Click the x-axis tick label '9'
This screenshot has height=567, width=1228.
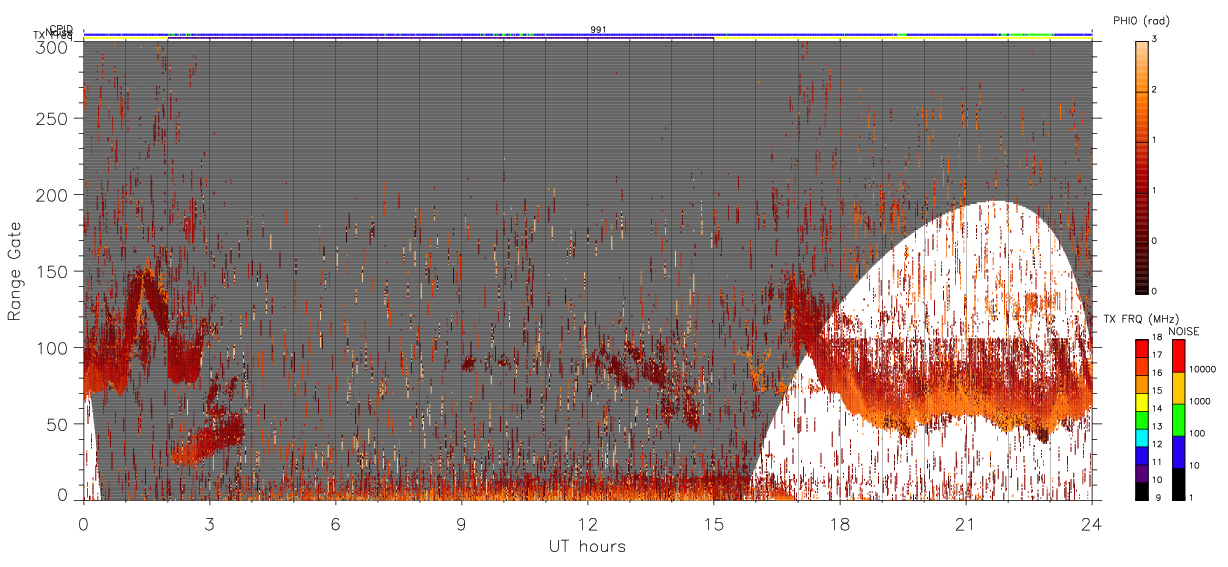tap(461, 523)
